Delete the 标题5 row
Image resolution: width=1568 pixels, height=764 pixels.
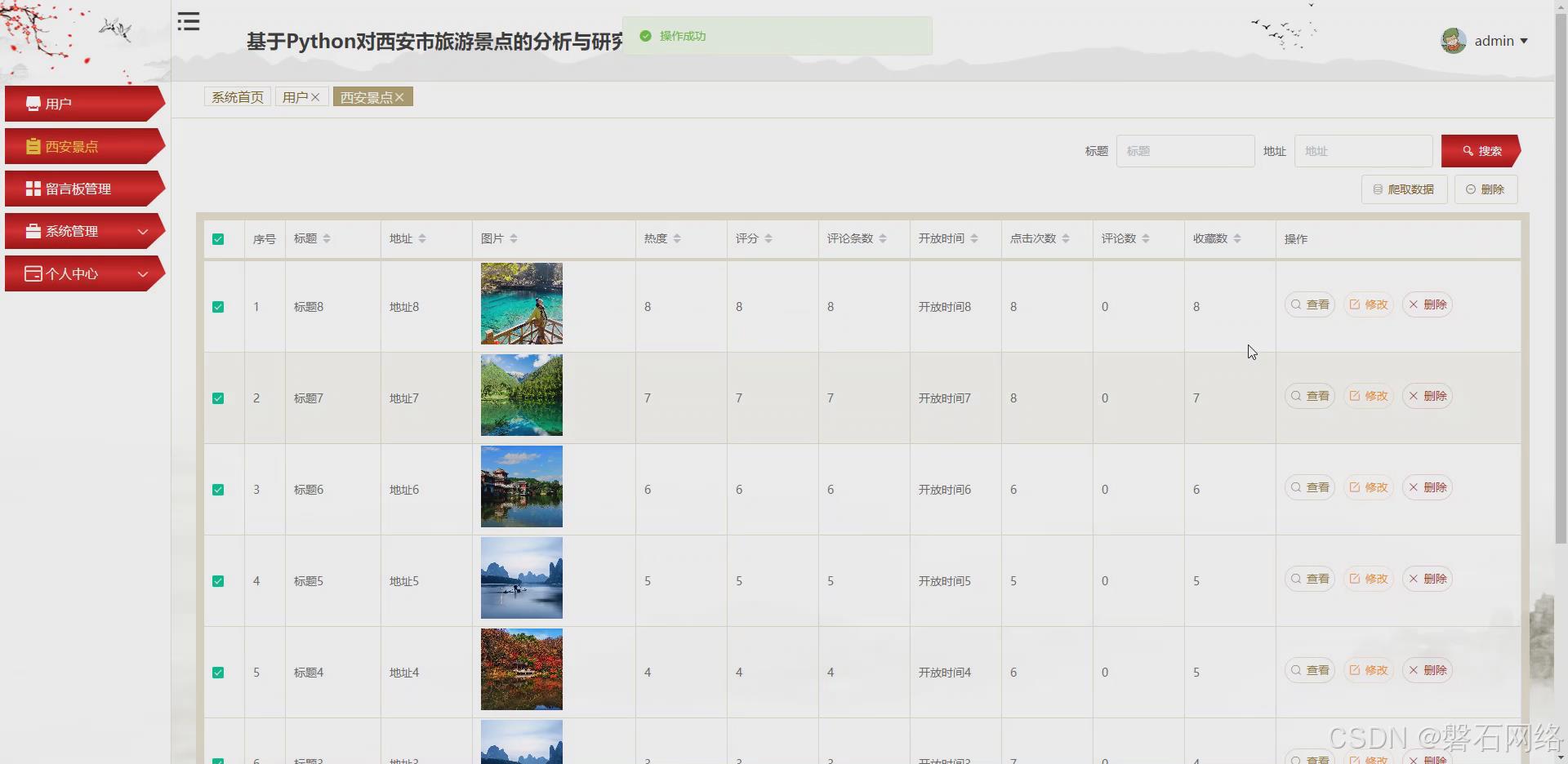(1428, 579)
